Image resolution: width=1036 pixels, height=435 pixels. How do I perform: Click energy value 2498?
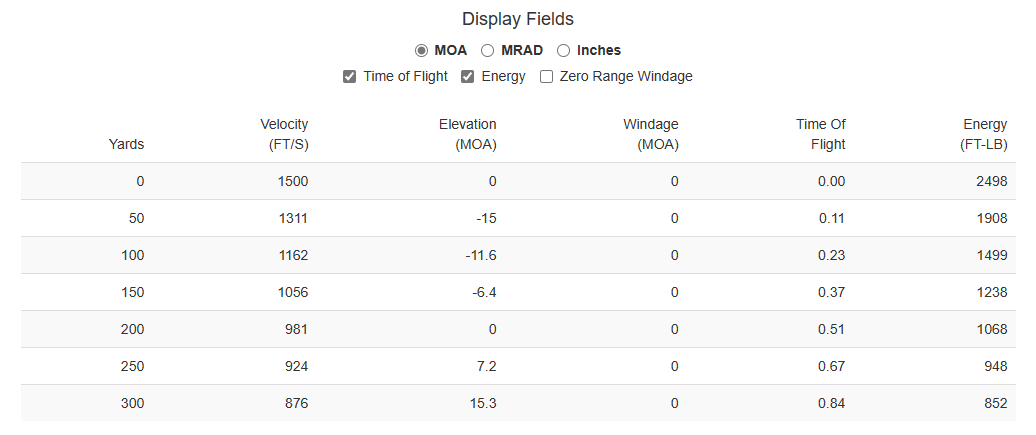coord(991,181)
